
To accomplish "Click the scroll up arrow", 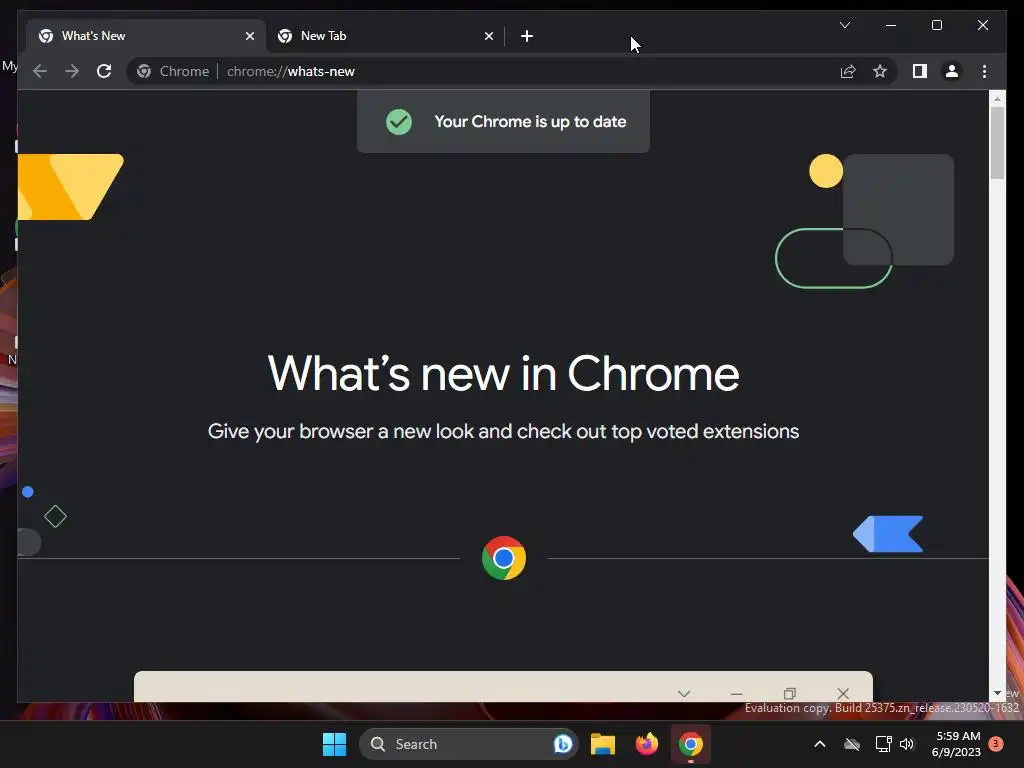I will pyautogui.click(x=997, y=99).
